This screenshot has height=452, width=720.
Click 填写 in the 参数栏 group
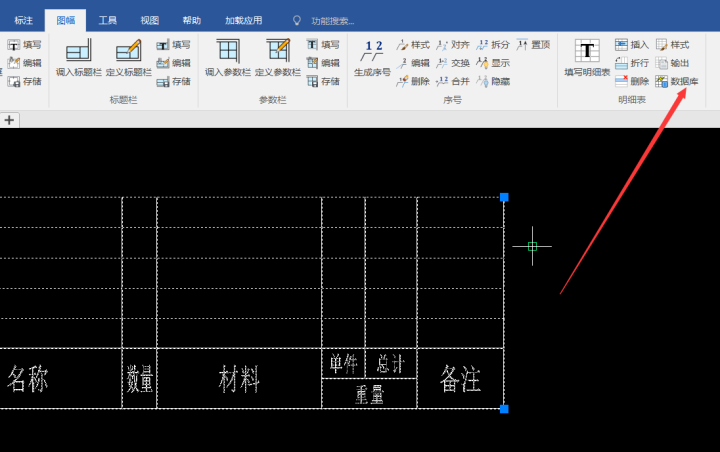[x=323, y=45]
